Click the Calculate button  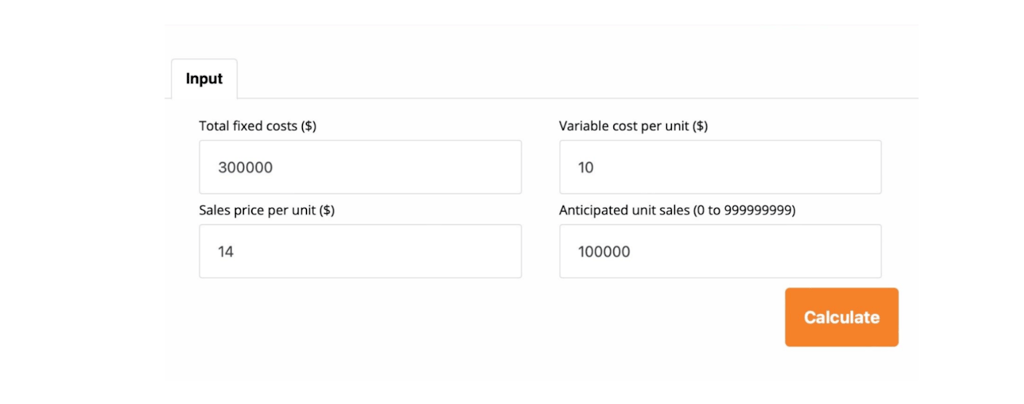click(x=841, y=317)
